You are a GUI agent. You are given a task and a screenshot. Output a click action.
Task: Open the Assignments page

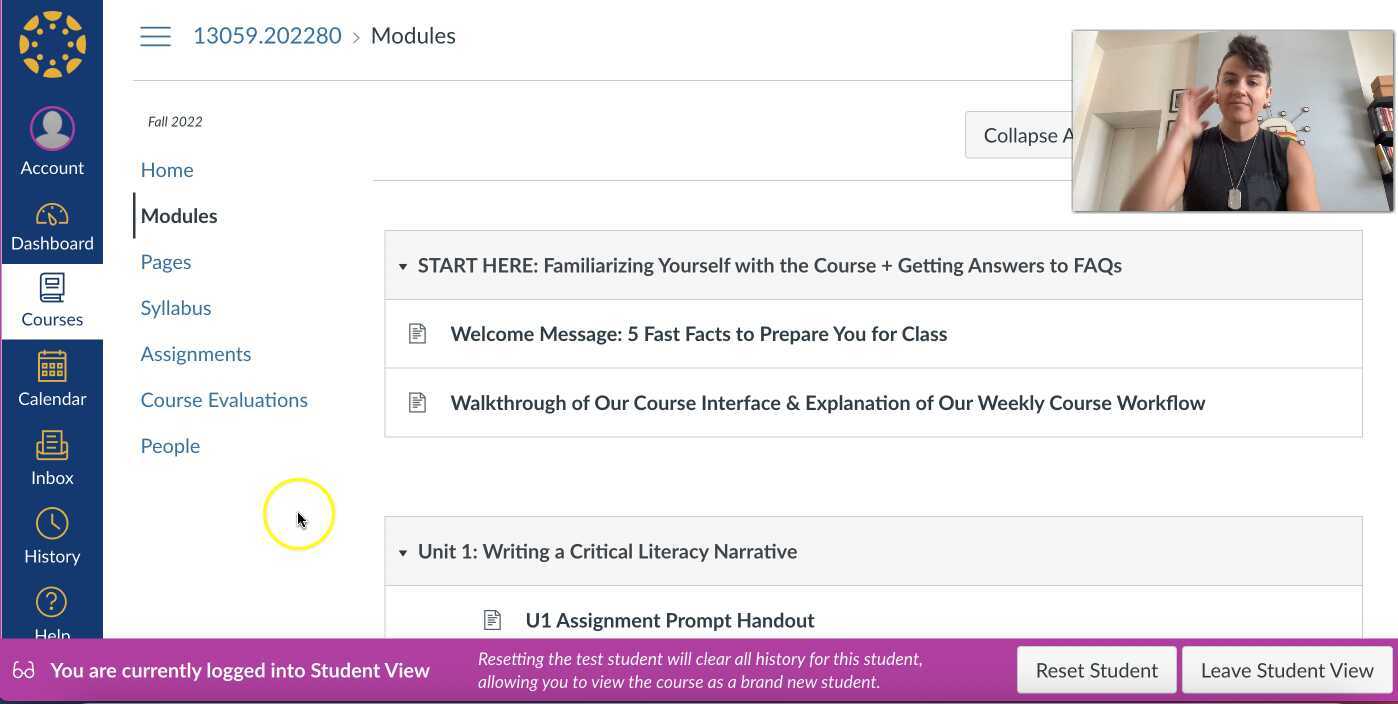tap(196, 353)
